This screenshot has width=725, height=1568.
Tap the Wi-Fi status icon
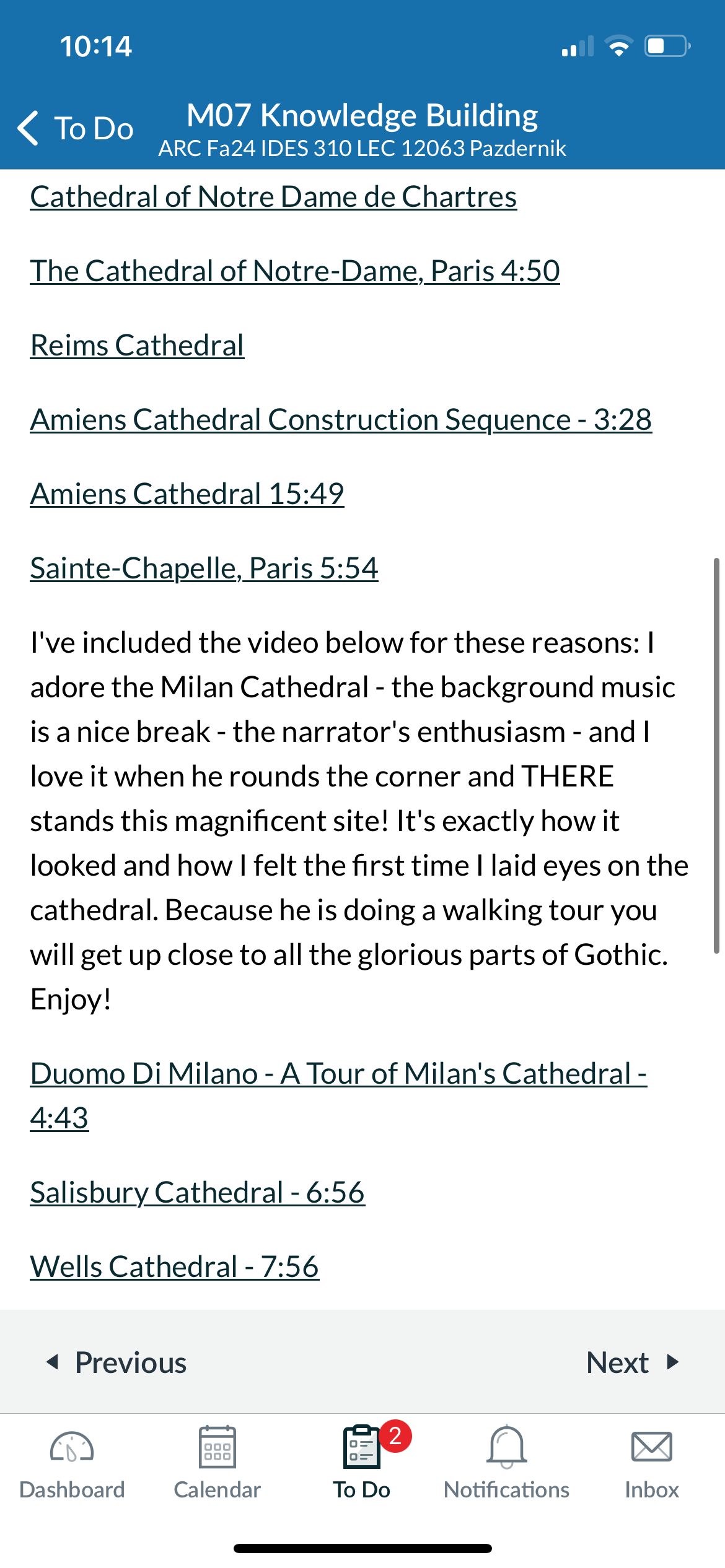point(618,46)
